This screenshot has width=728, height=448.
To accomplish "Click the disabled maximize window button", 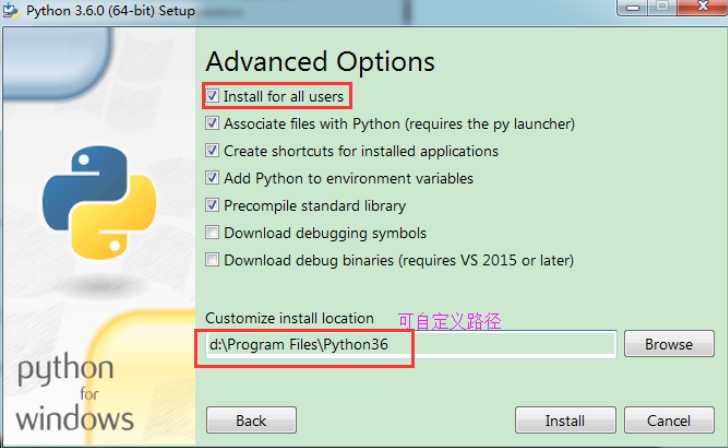I will pos(663,7).
